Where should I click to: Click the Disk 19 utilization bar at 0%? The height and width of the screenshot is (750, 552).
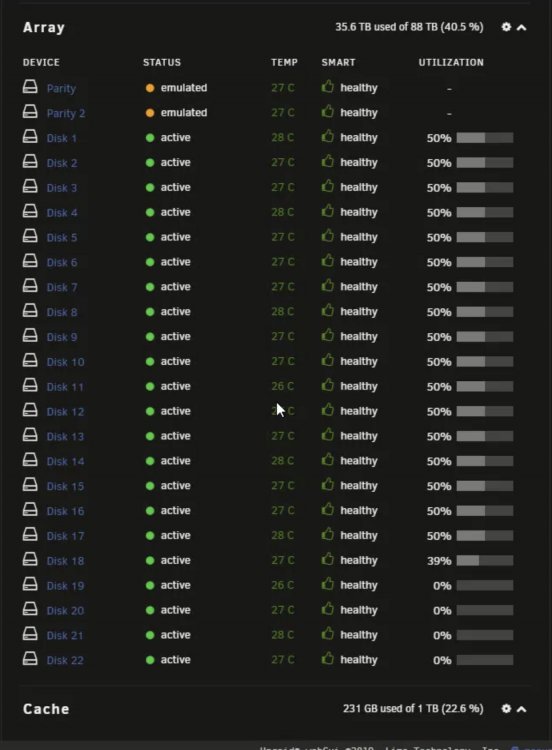[485, 586]
